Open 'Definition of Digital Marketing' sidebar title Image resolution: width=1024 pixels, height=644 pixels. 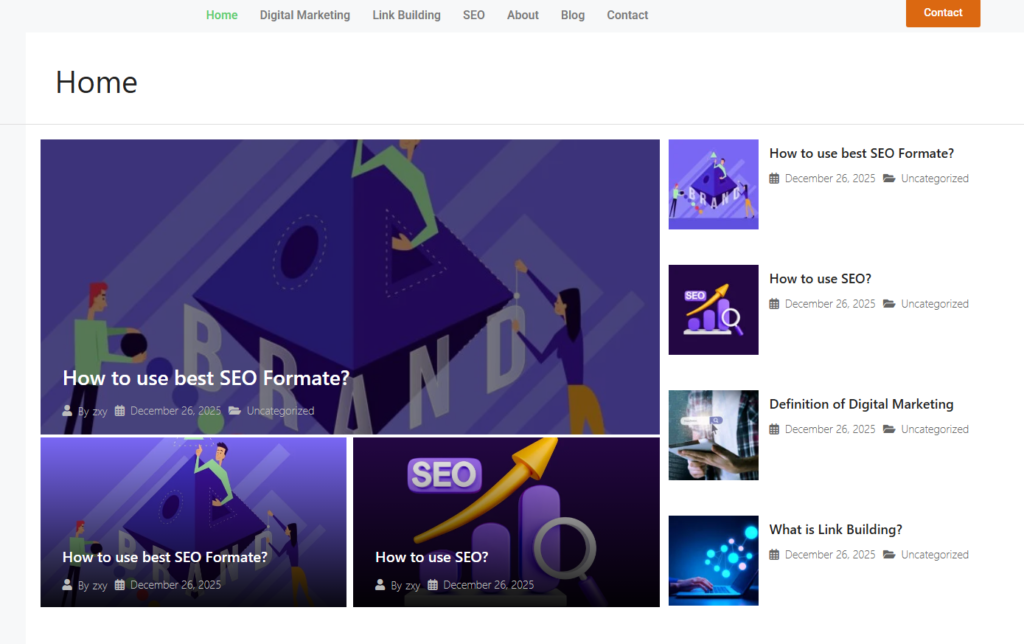click(861, 404)
